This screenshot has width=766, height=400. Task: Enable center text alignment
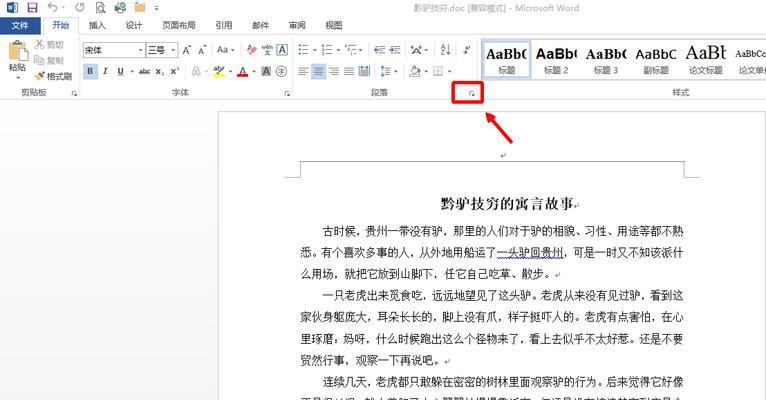pos(320,71)
